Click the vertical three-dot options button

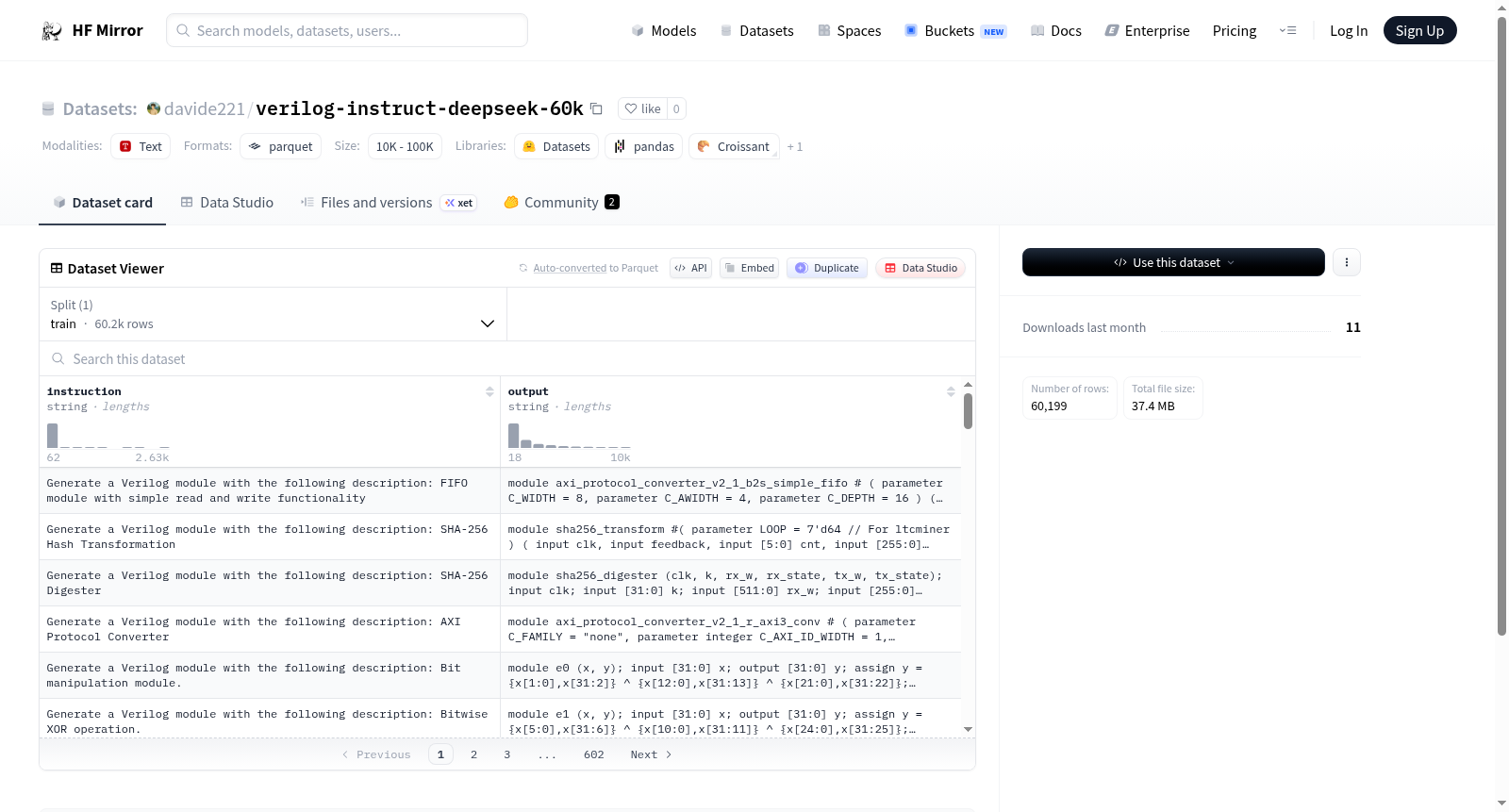(1347, 262)
